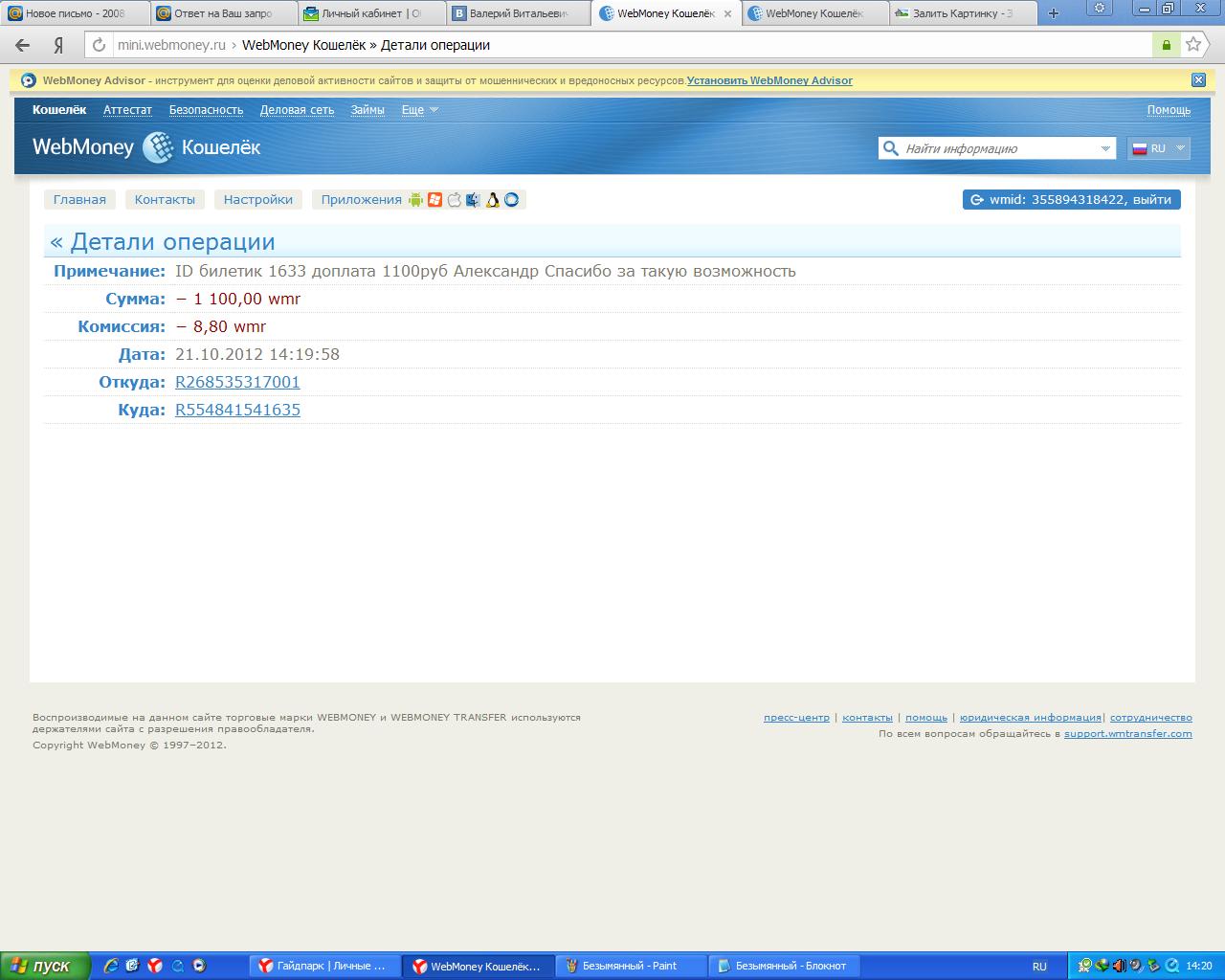Open the Займы menu item

[x=367, y=109]
